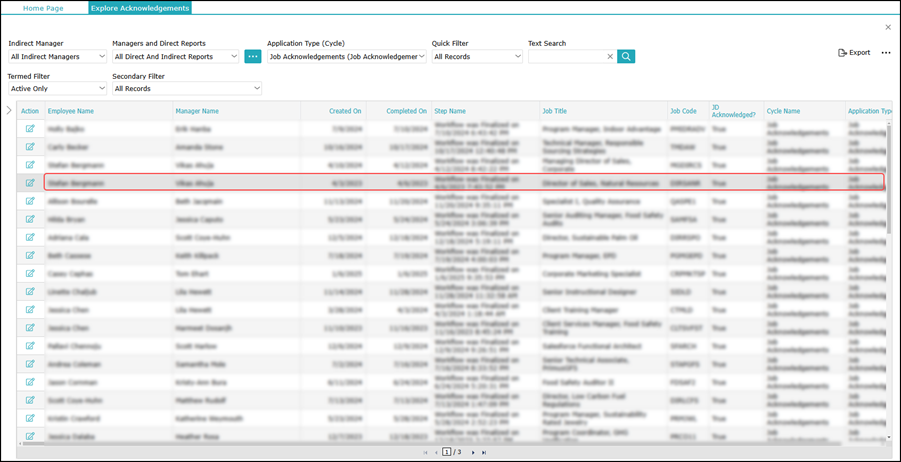Expand the side panel arrow left of the Action column

click(x=9, y=110)
